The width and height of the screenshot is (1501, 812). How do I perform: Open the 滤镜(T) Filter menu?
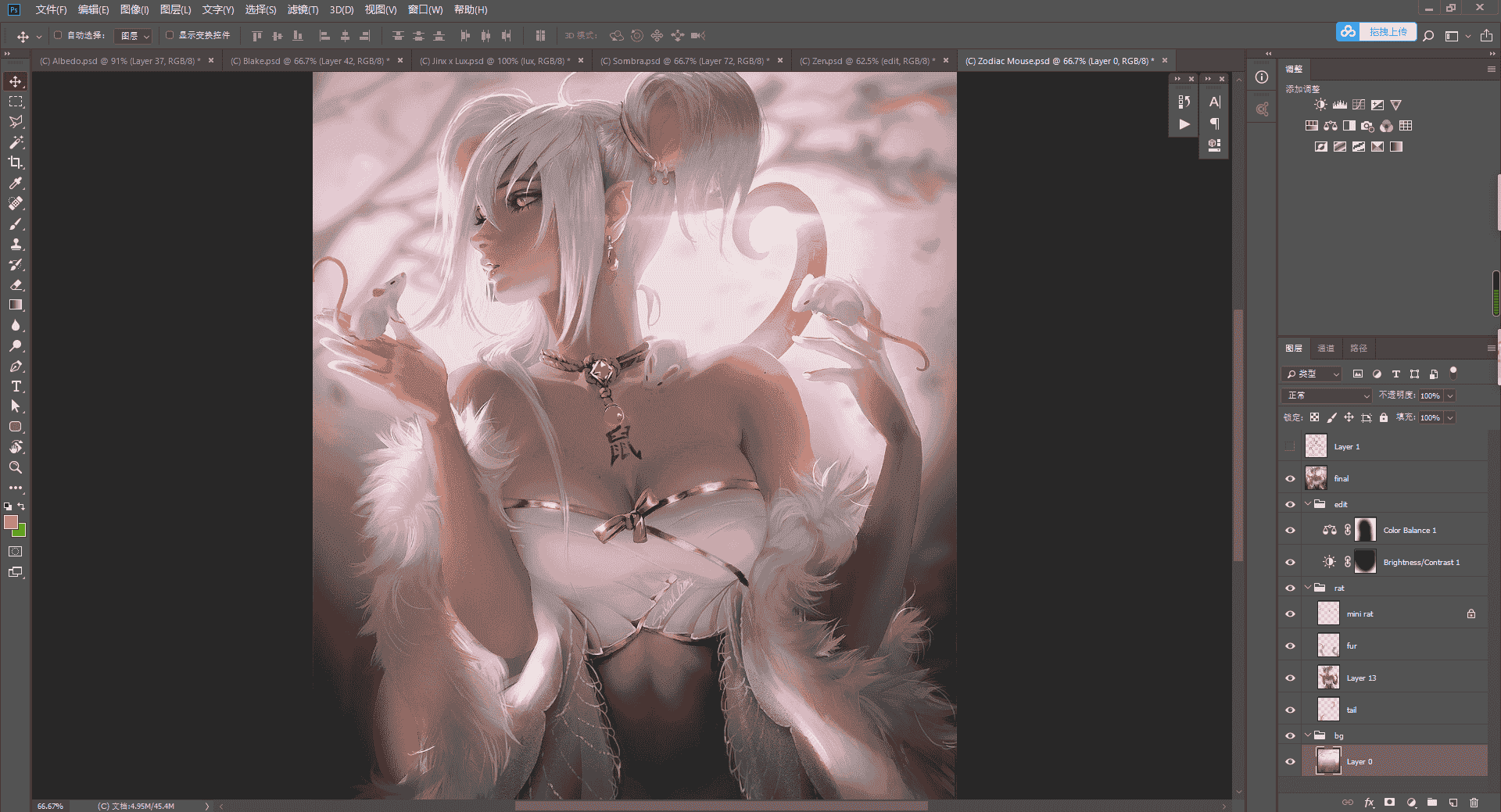(x=303, y=9)
